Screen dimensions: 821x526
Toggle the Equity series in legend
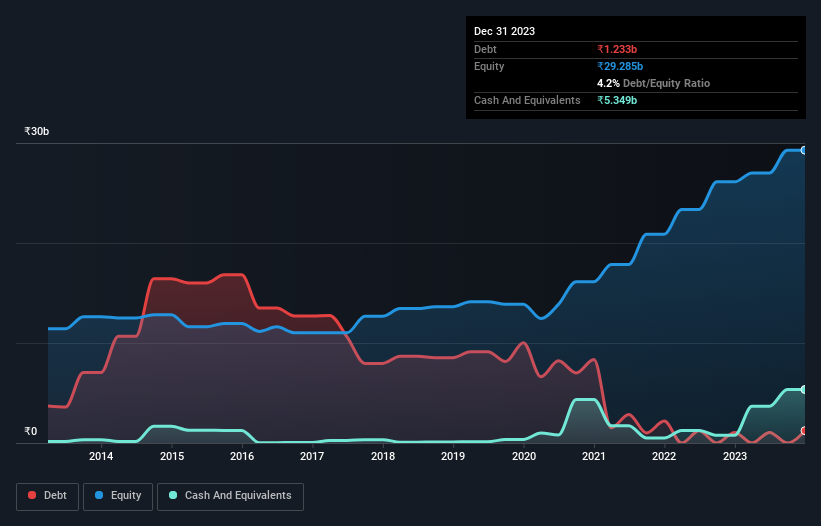[x=118, y=496]
